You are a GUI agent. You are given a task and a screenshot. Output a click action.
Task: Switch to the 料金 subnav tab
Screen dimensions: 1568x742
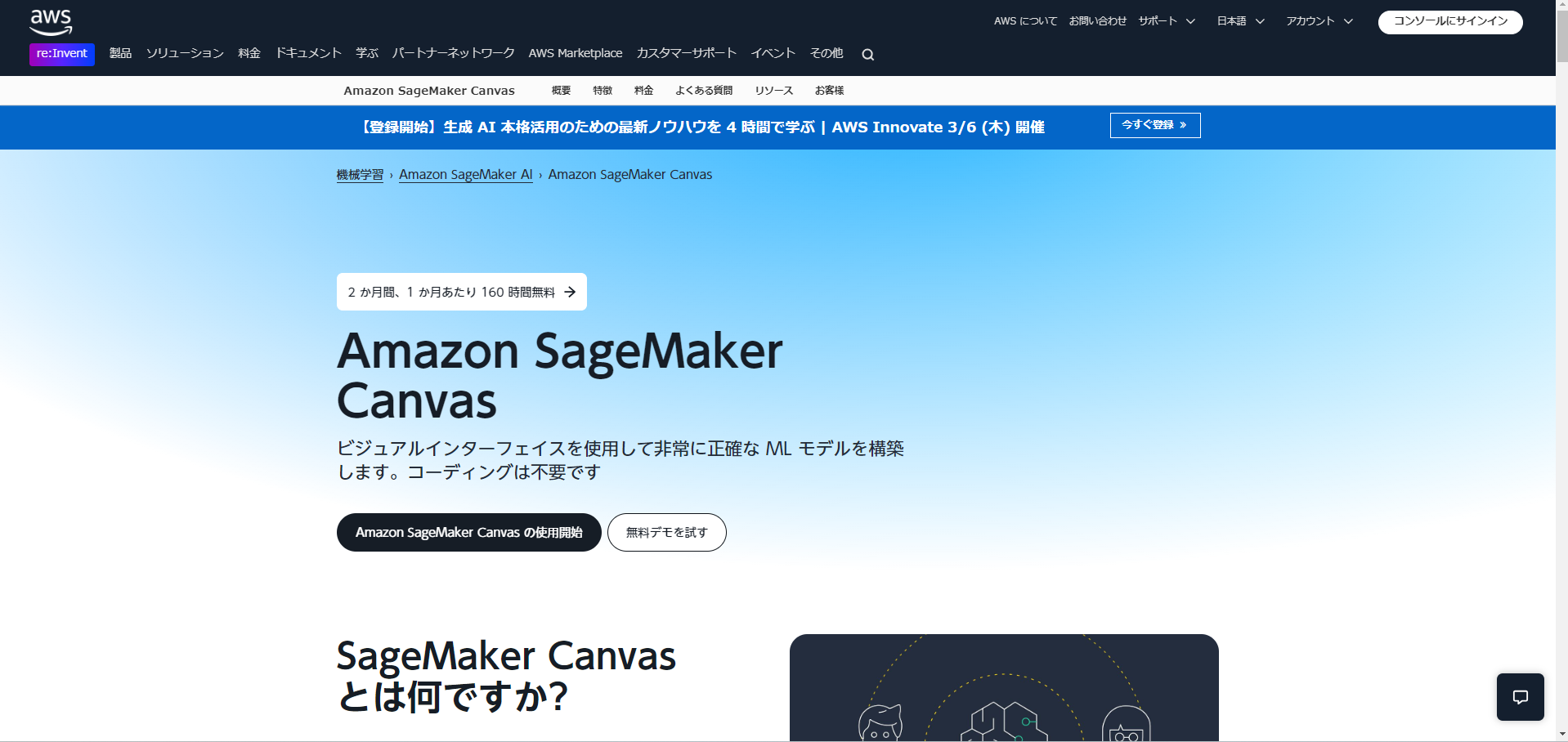(644, 91)
